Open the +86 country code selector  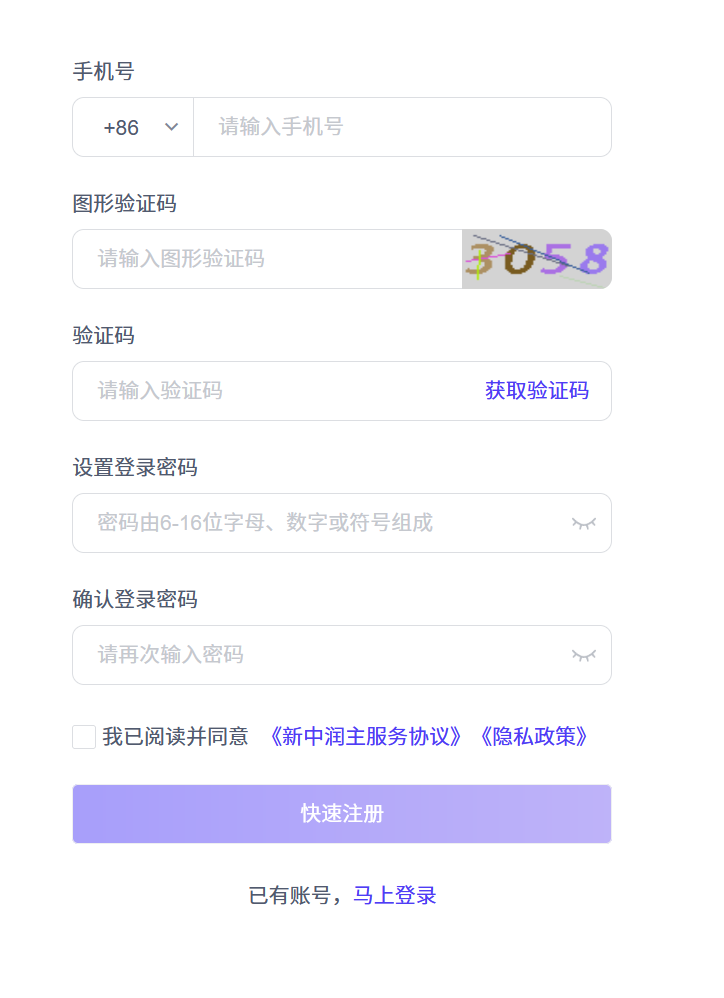coord(122,128)
